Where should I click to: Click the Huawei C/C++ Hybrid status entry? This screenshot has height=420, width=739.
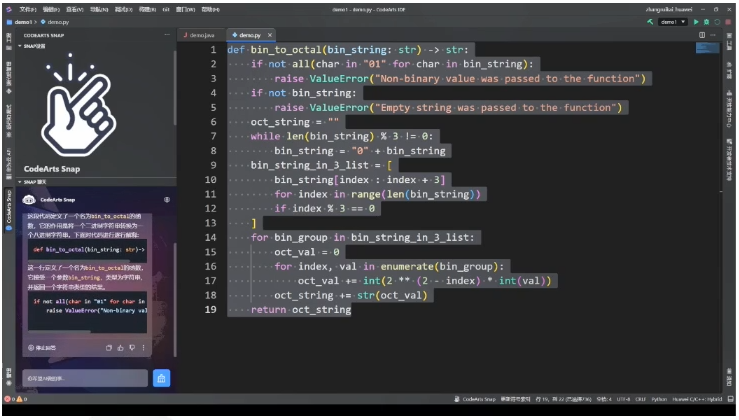point(697,399)
